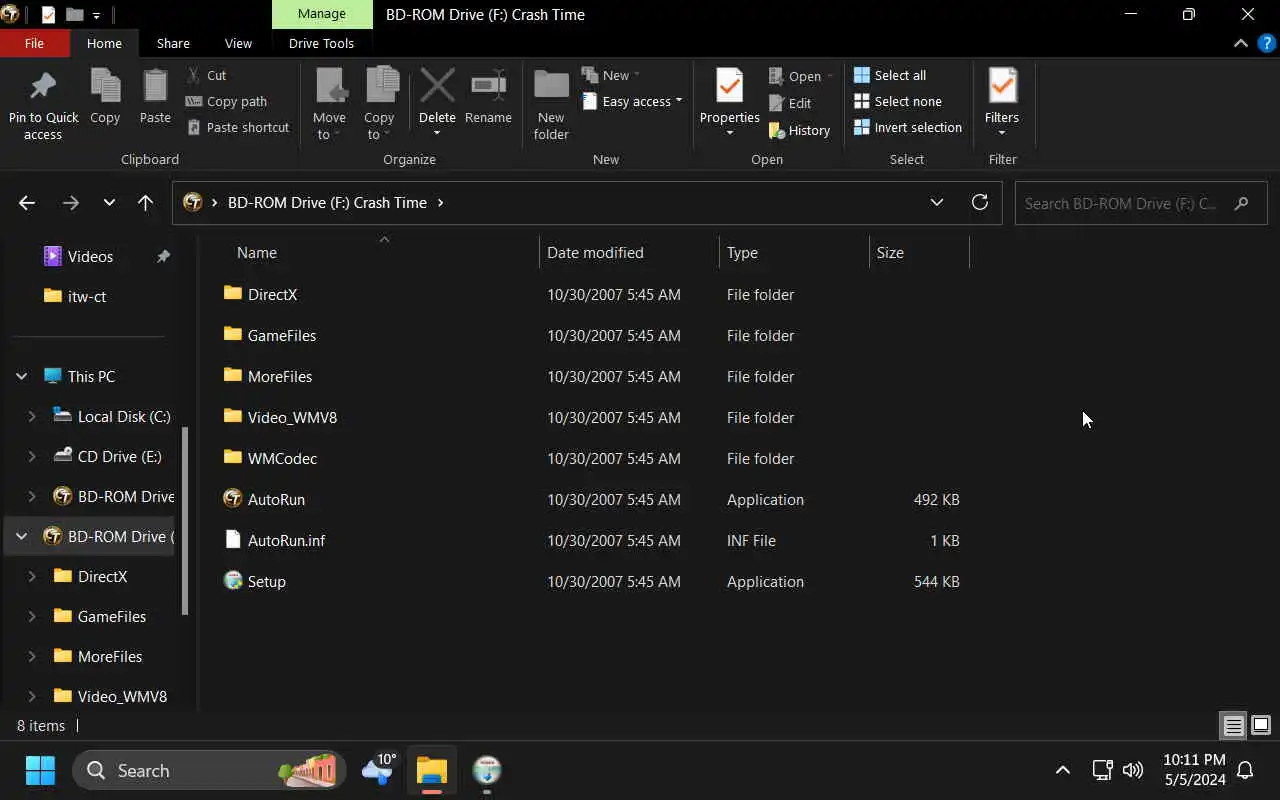Viewport: 1280px width, 800px height.
Task: Select Cut in Clipboard group
Action: coord(207,75)
